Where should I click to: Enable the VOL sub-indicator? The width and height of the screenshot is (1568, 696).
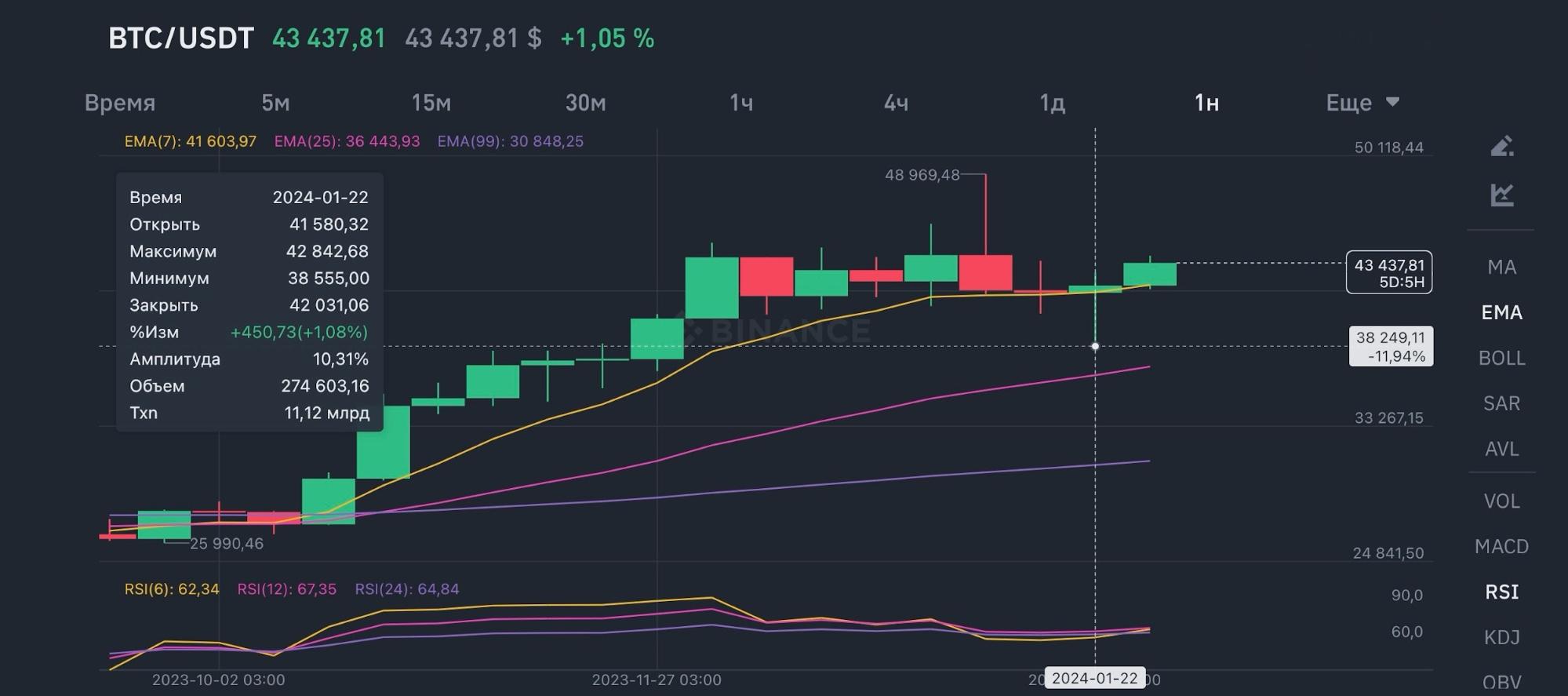click(1502, 501)
